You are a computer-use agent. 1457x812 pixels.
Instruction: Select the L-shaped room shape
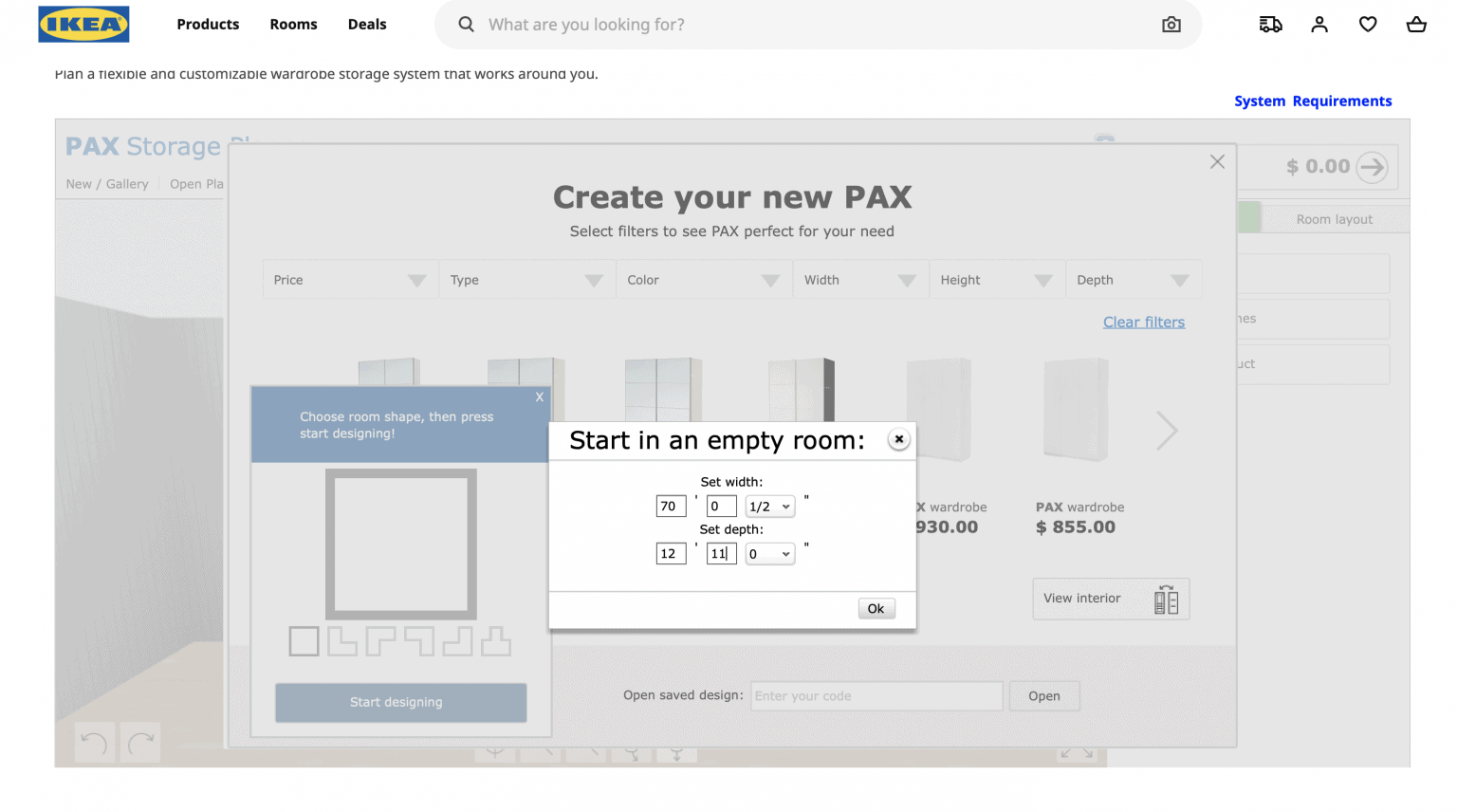(x=341, y=641)
